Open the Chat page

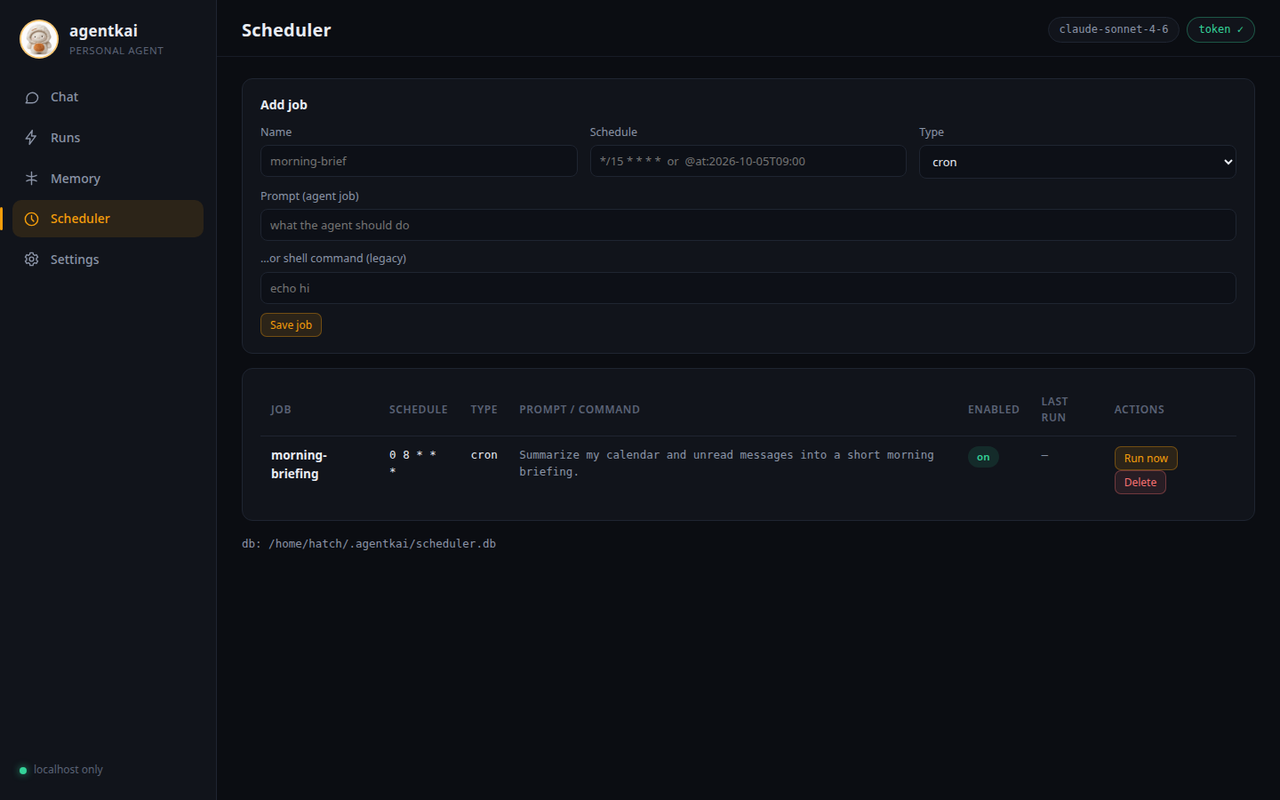click(x=108, y=97)
